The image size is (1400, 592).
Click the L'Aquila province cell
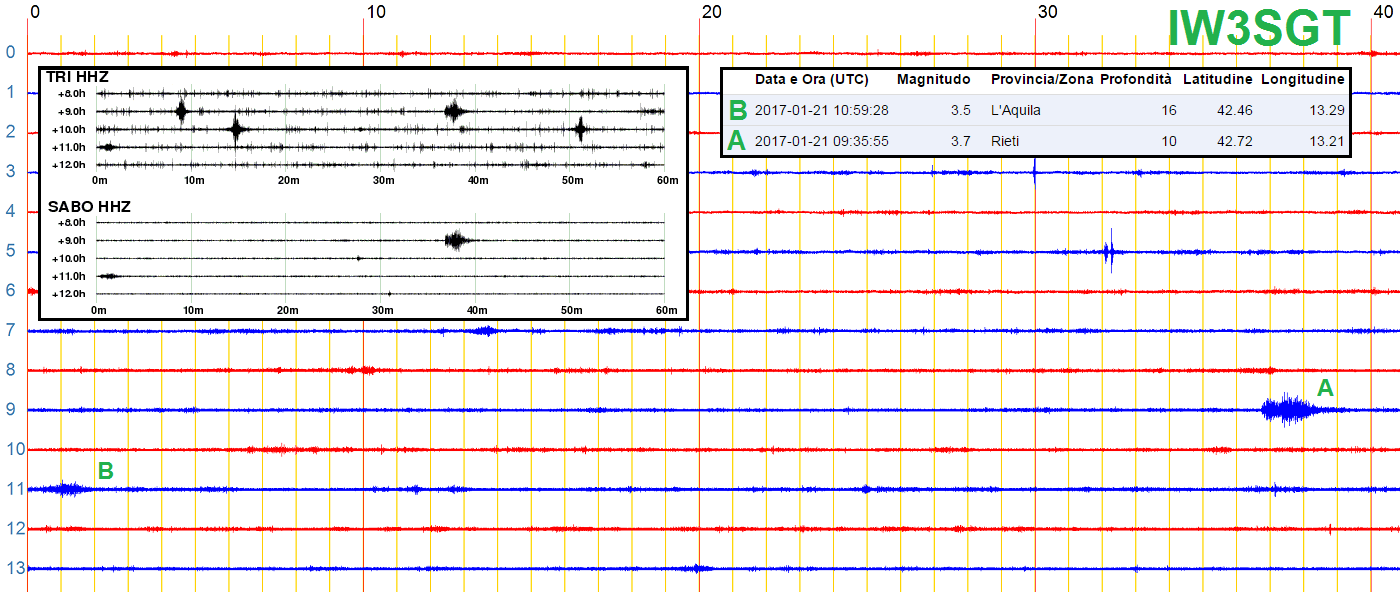coord(1016,110)
